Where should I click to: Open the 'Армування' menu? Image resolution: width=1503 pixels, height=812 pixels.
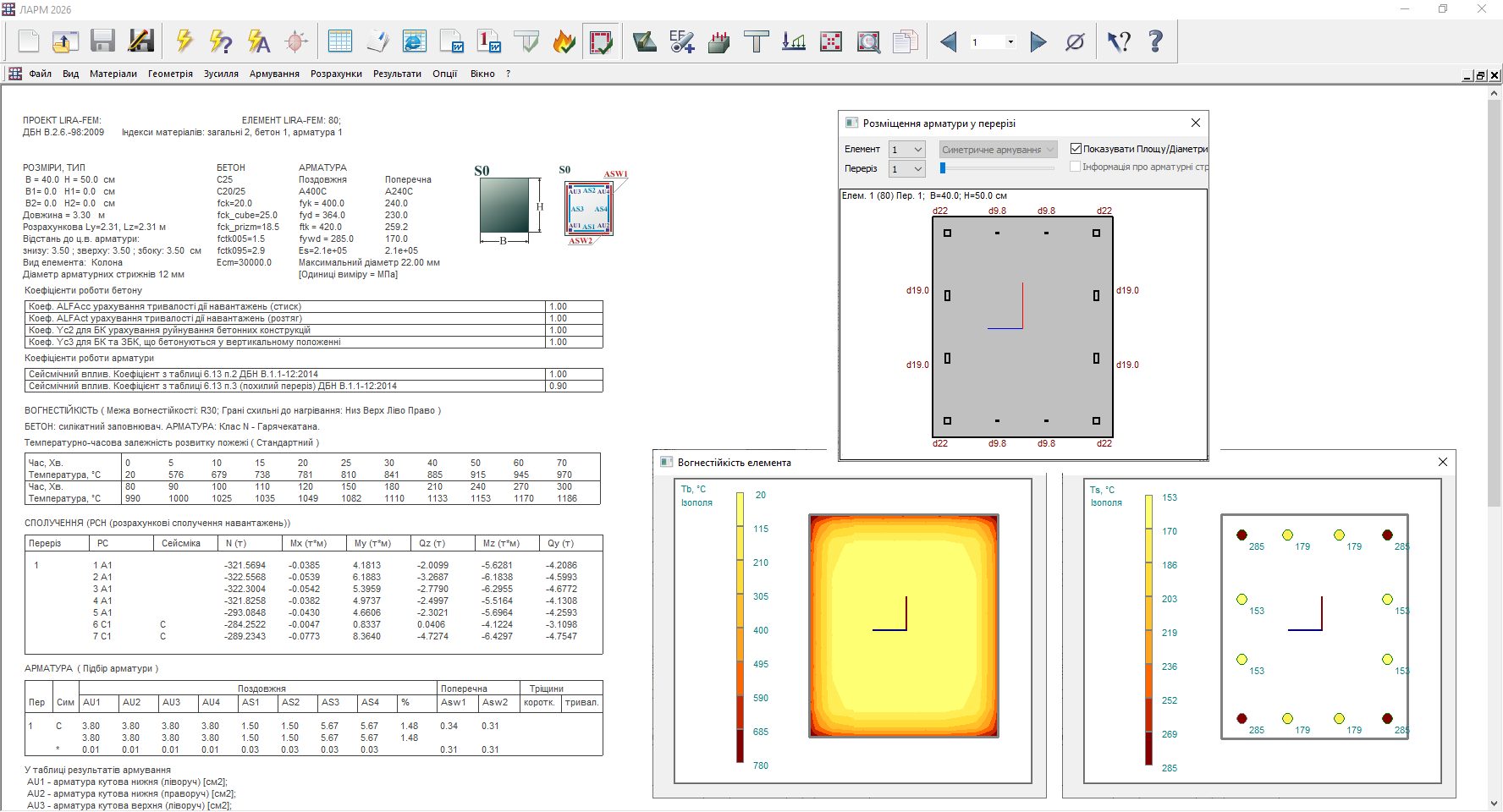(x=274, y=74)
